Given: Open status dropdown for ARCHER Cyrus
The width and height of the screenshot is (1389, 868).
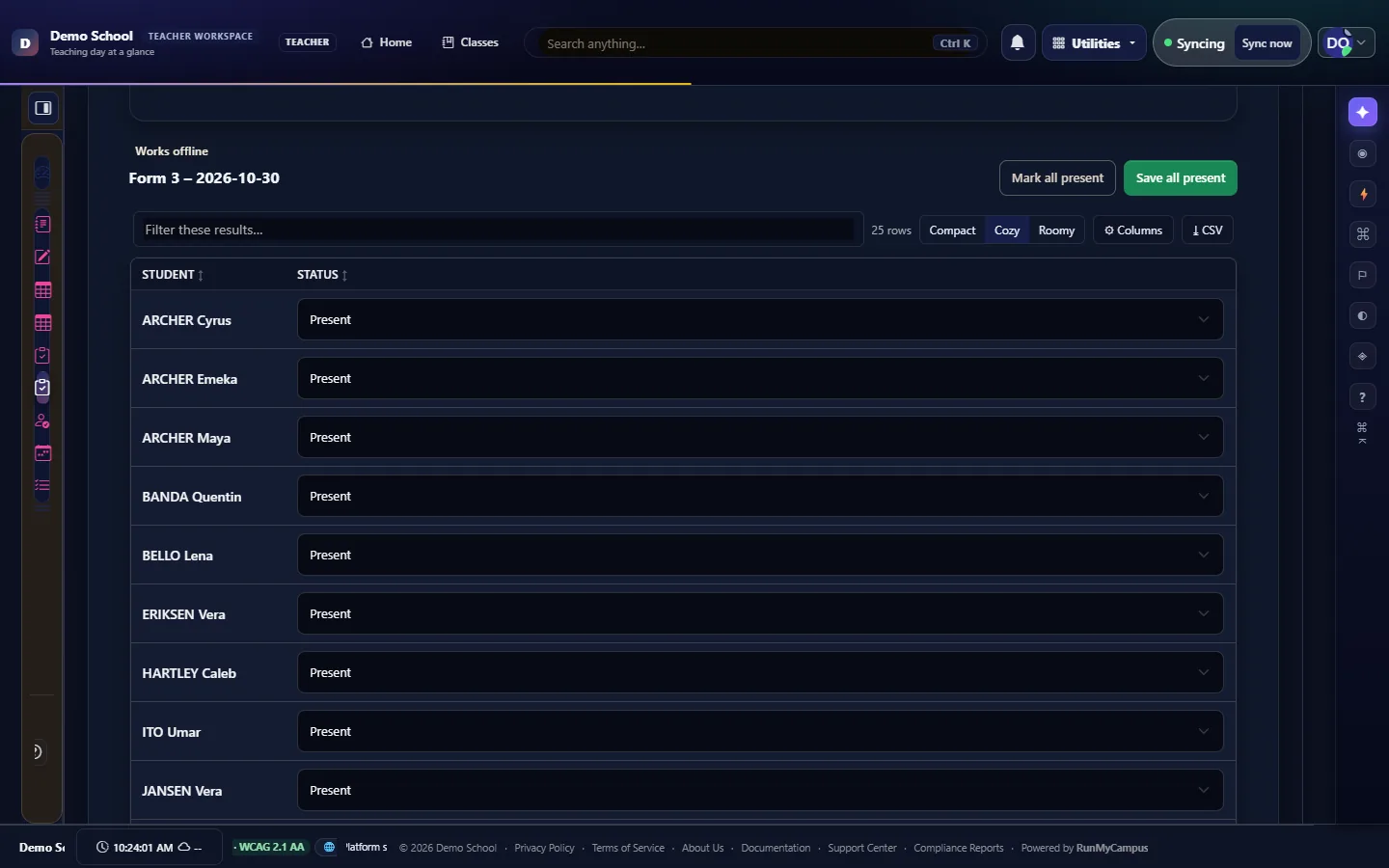Looking at the screenshot, I should click(x=760, y=319).
